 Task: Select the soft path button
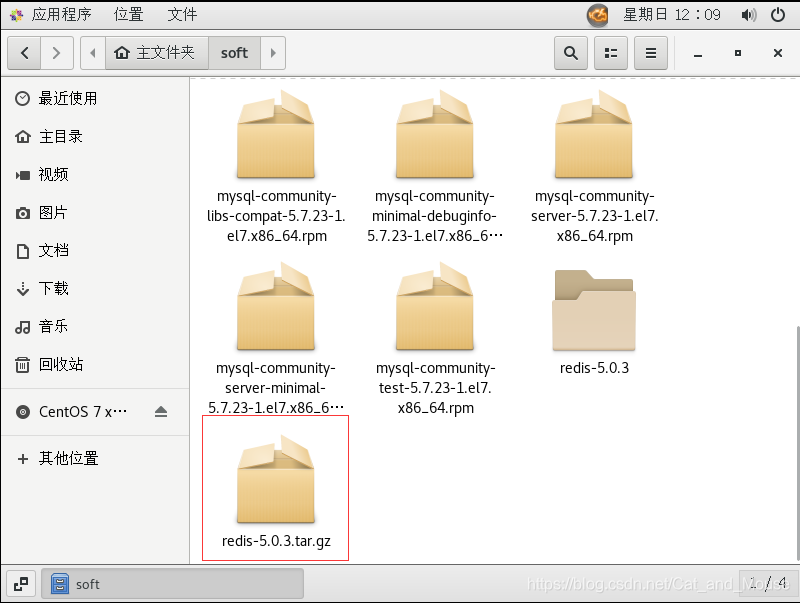[x=234, y=53]
